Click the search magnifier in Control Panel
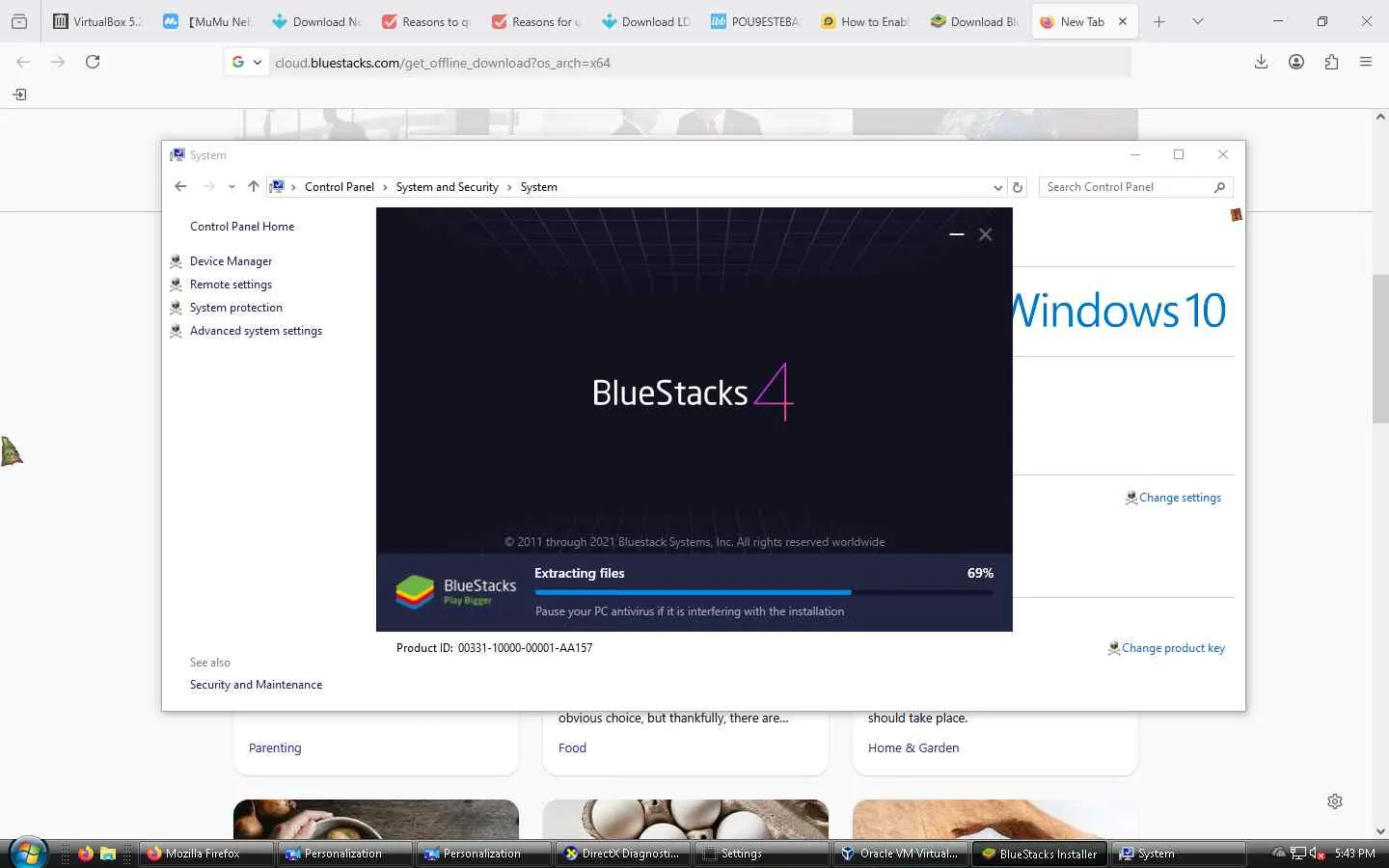The image size is (1389, 868). [1219, 187]
